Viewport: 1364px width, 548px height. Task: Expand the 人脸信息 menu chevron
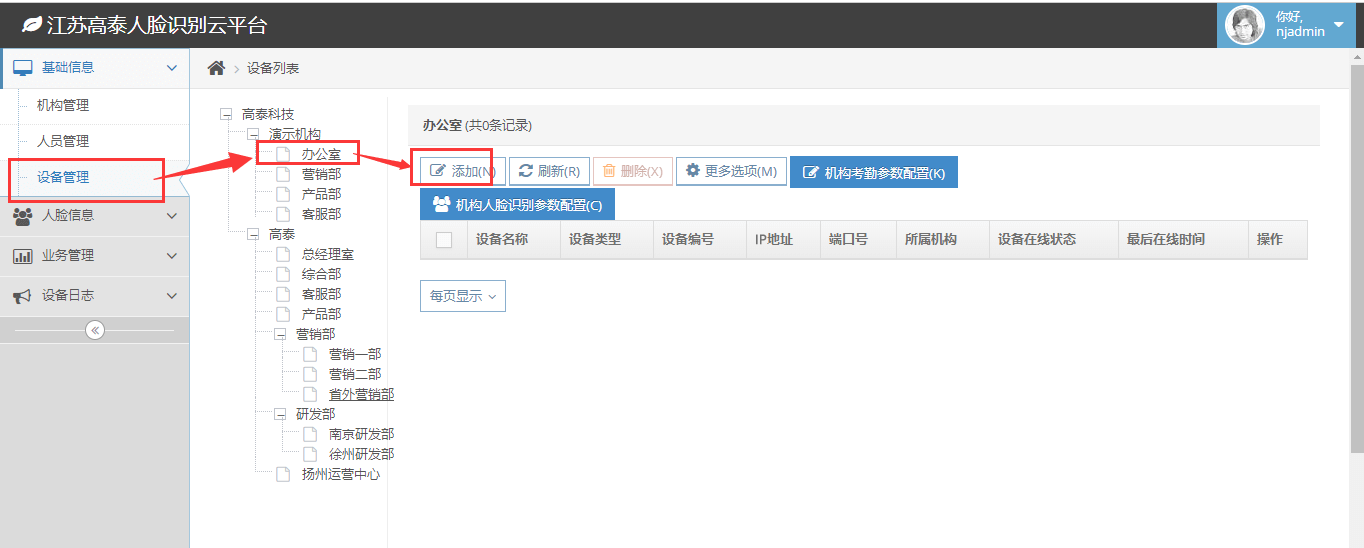pyautogui.click(x=171, y=216)
